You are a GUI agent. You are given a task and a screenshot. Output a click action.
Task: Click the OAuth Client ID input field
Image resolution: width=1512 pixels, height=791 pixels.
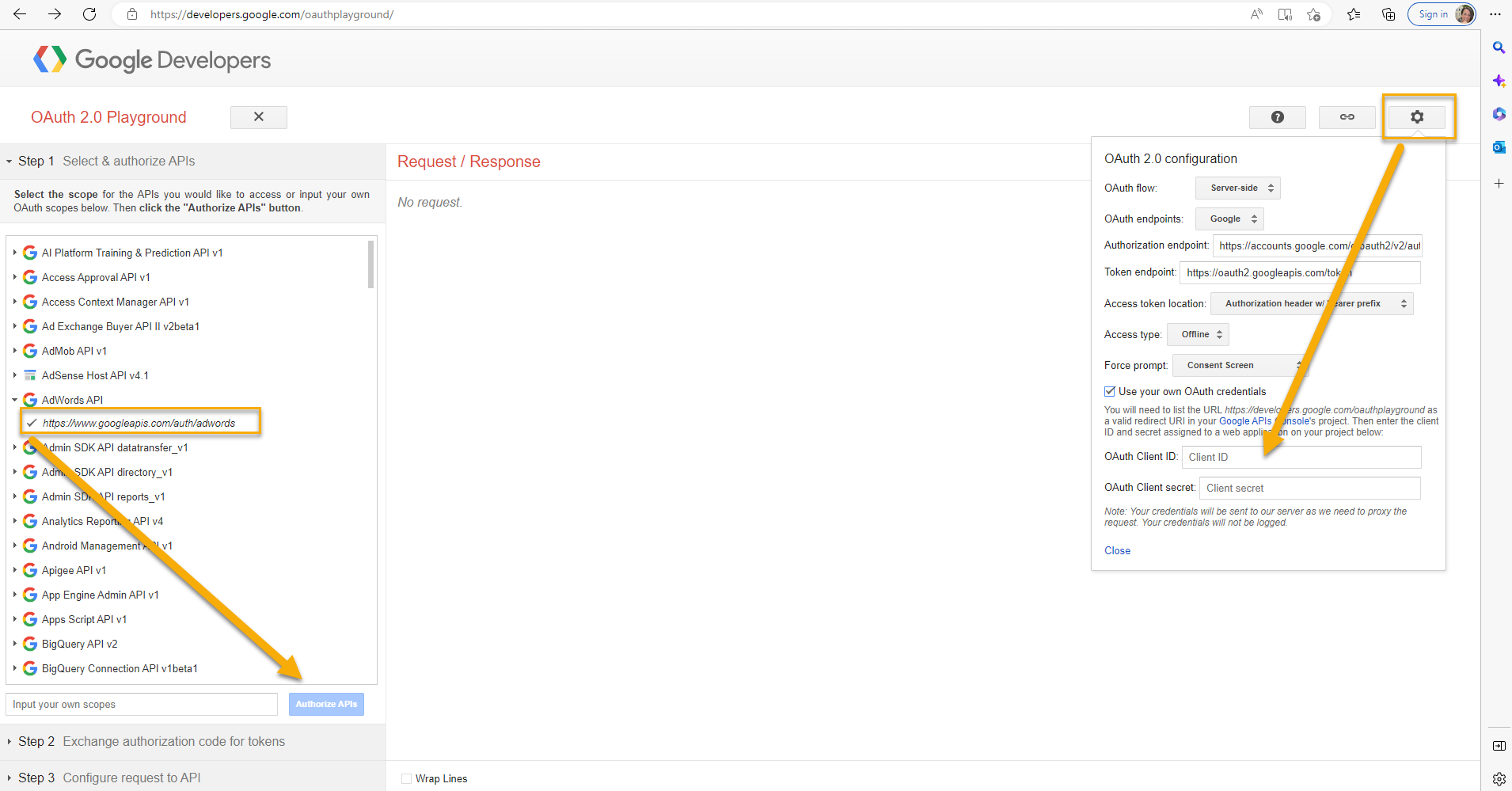(1301, 457)
